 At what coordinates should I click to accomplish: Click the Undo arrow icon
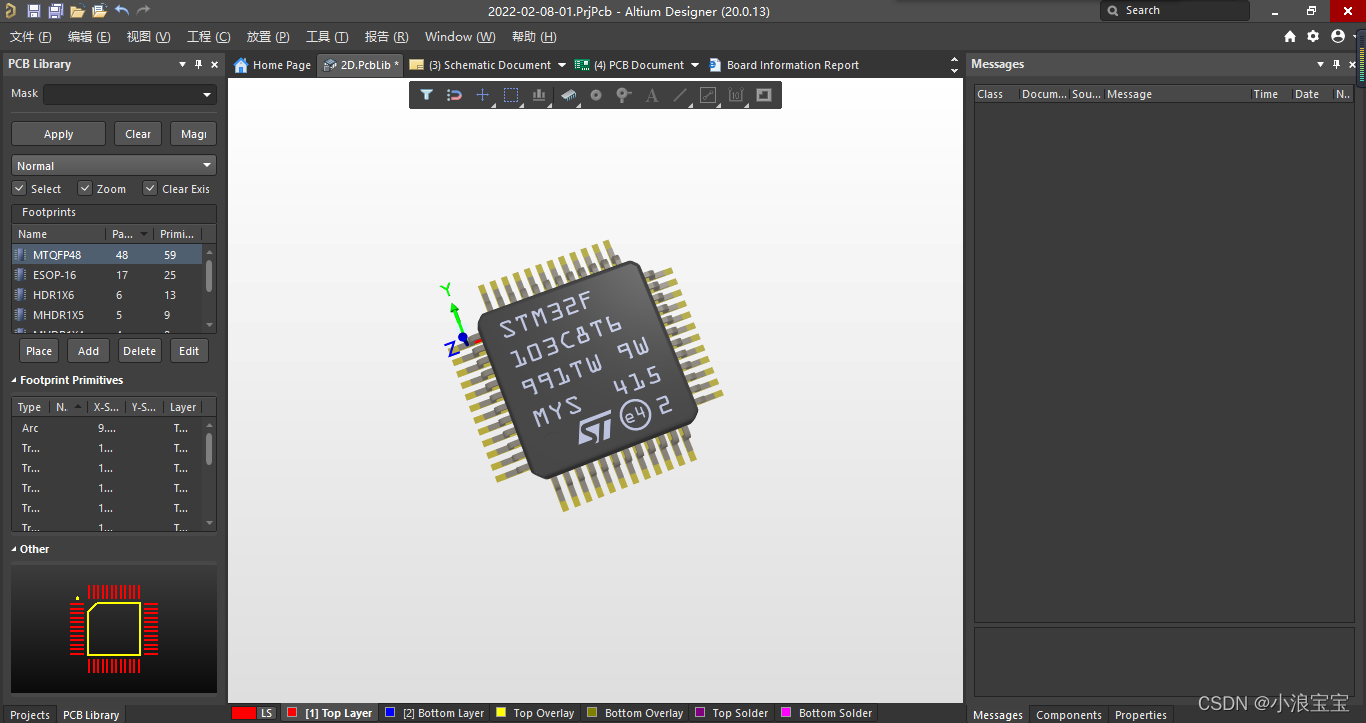click(x=121, y=11)
